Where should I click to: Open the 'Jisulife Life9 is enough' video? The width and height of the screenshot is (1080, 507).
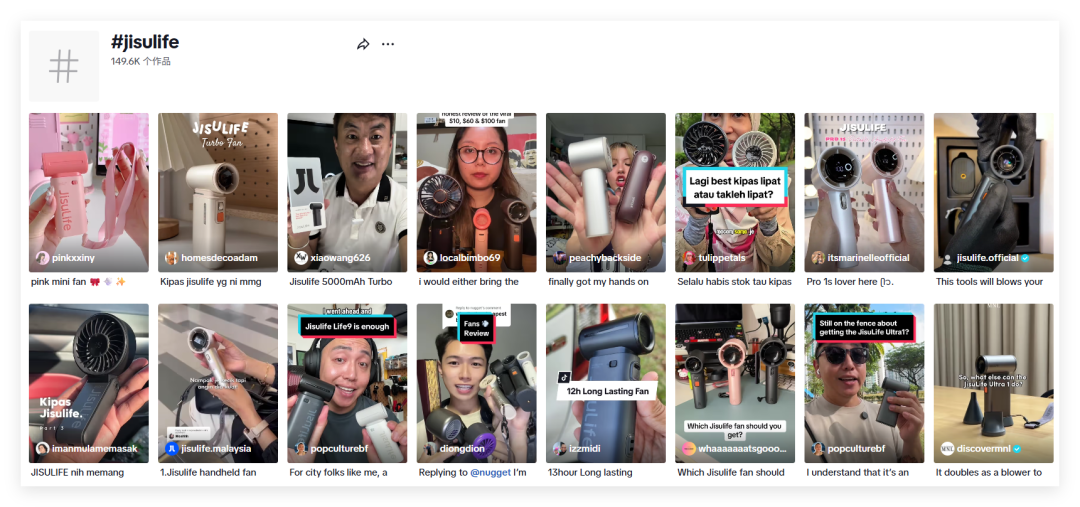pos(347,383)
